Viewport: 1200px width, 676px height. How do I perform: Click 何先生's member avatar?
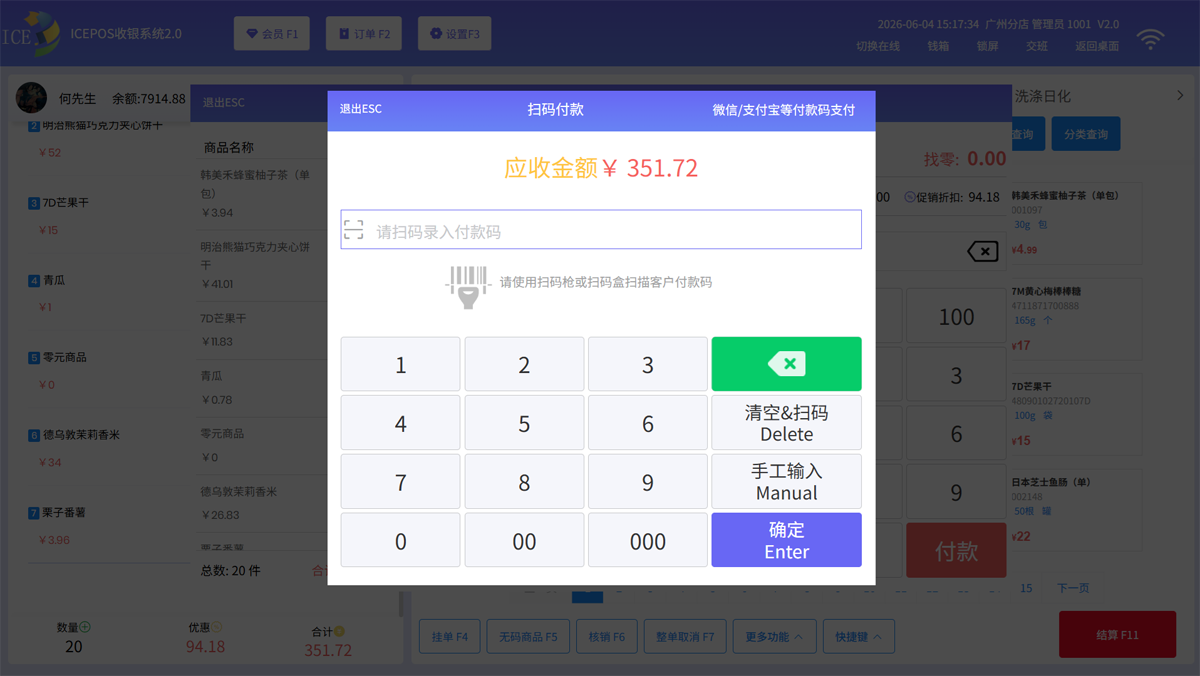[31, 98]
